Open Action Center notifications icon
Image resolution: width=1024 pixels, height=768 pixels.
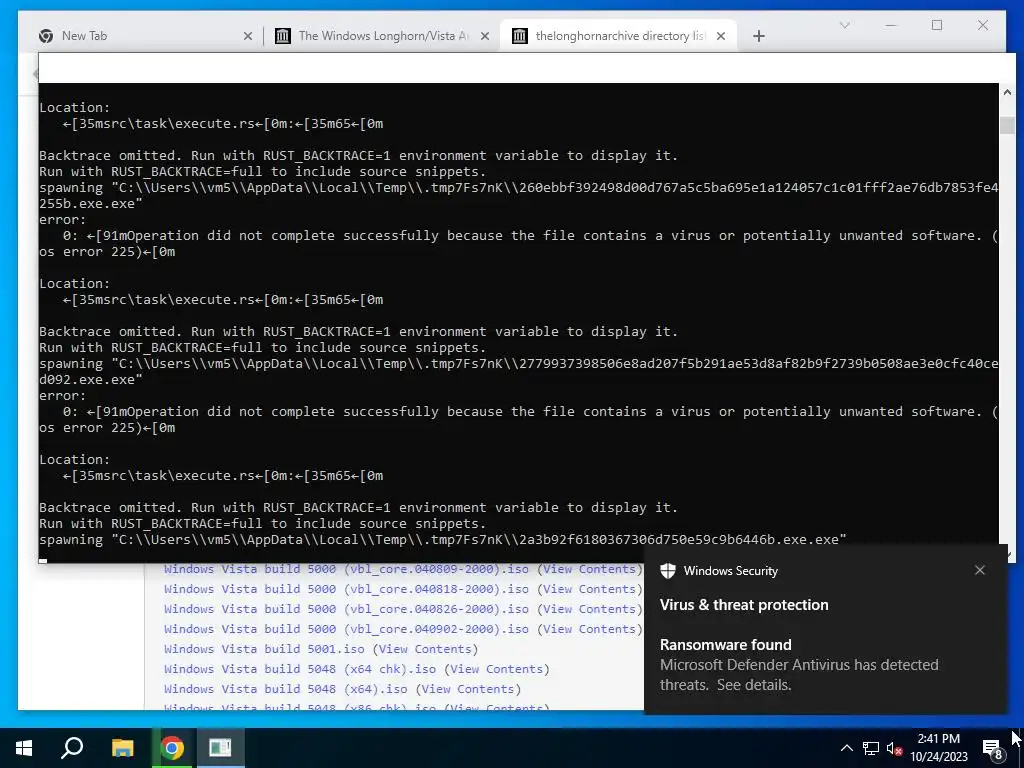pyautogui.click(x=993, y=748)
